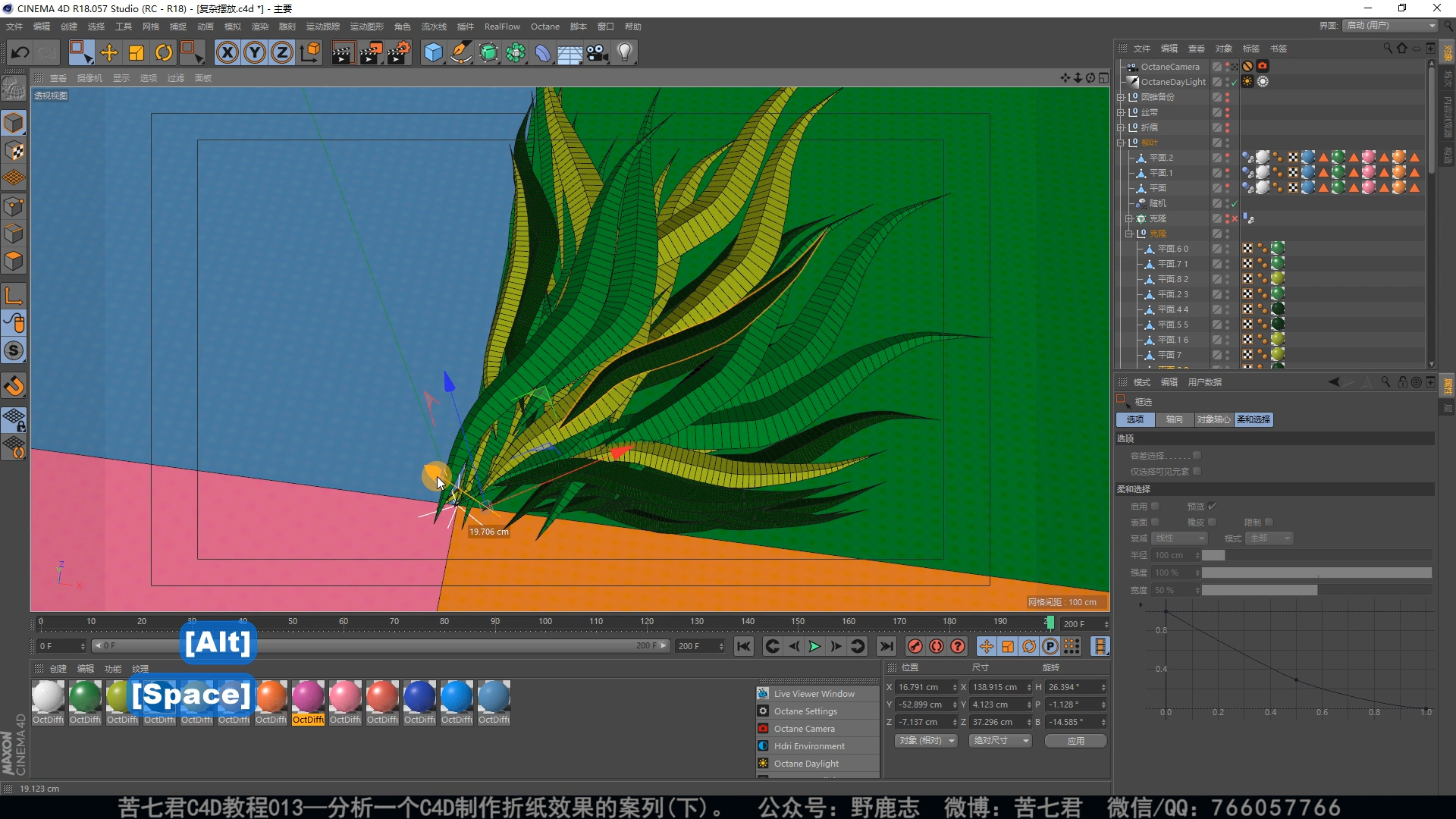The height and width of the screenshot is (819, 1456).
Task: Click the Undo arrow icon
Action: [20, 52]
